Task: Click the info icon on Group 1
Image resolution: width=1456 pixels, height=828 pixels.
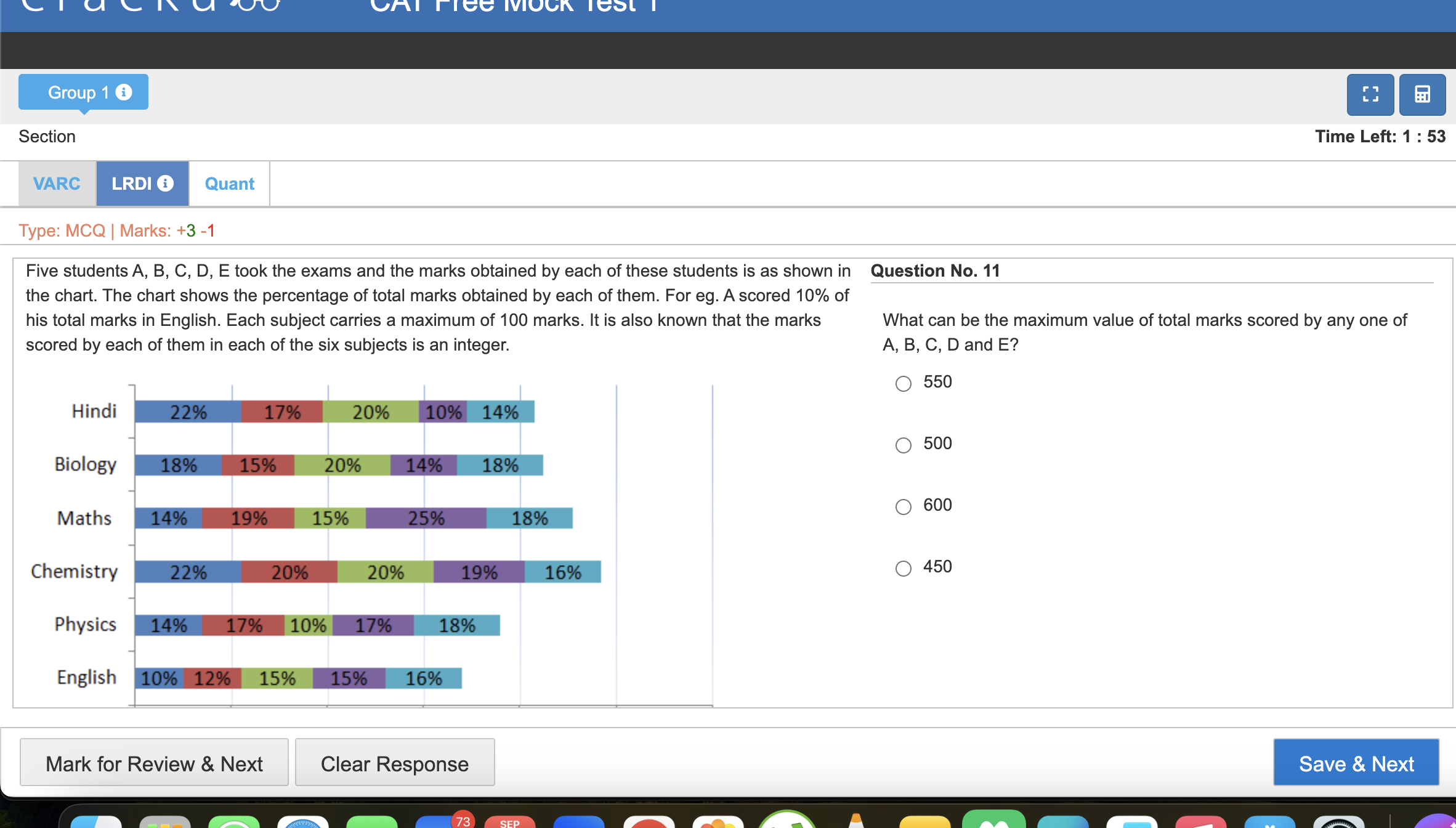Action: 124,92
